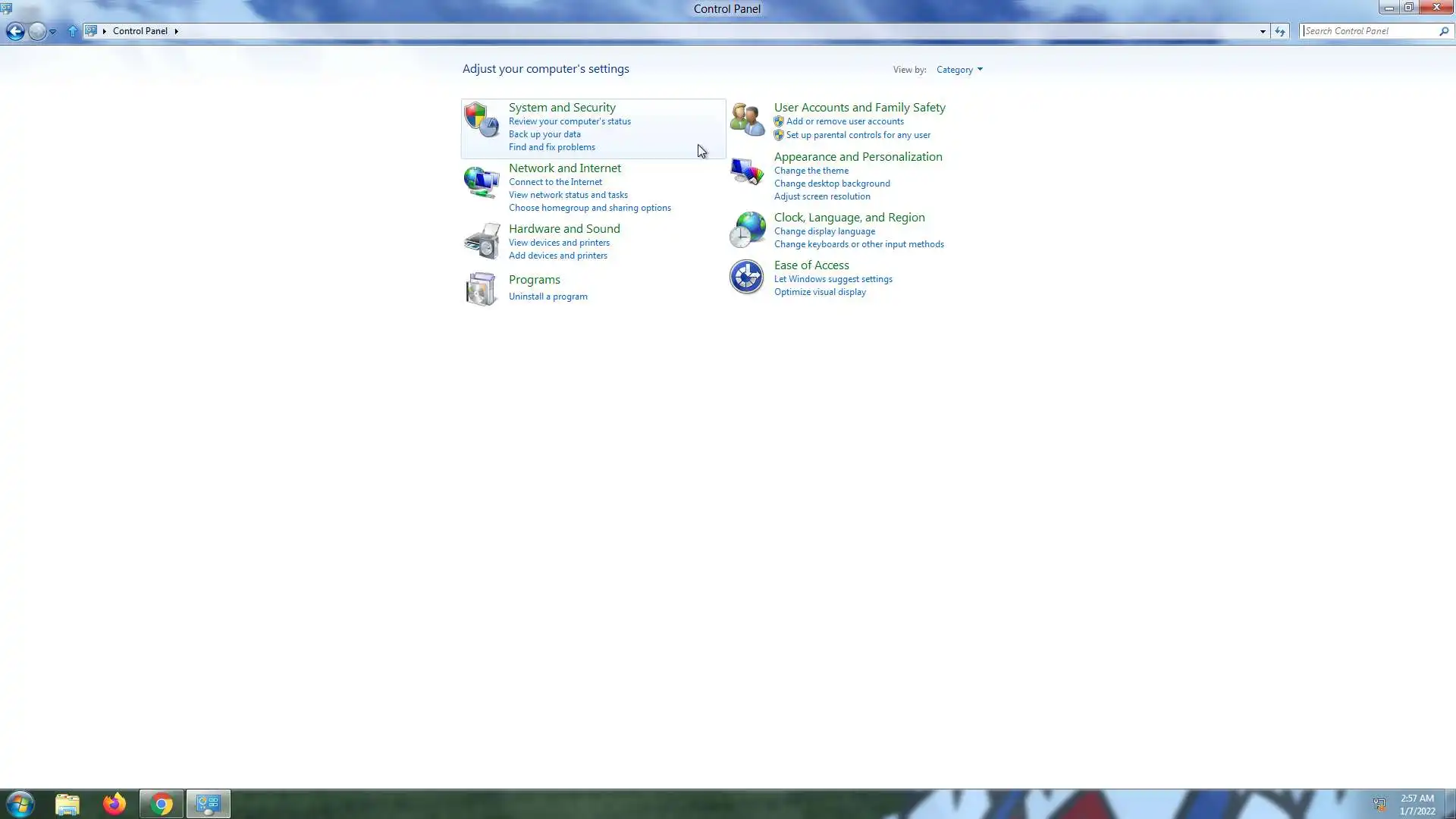The height and width of the screenshot is (819, 1456).
Task: Click the Network and Internet globe icon
Action: click(x=481, y=182)
